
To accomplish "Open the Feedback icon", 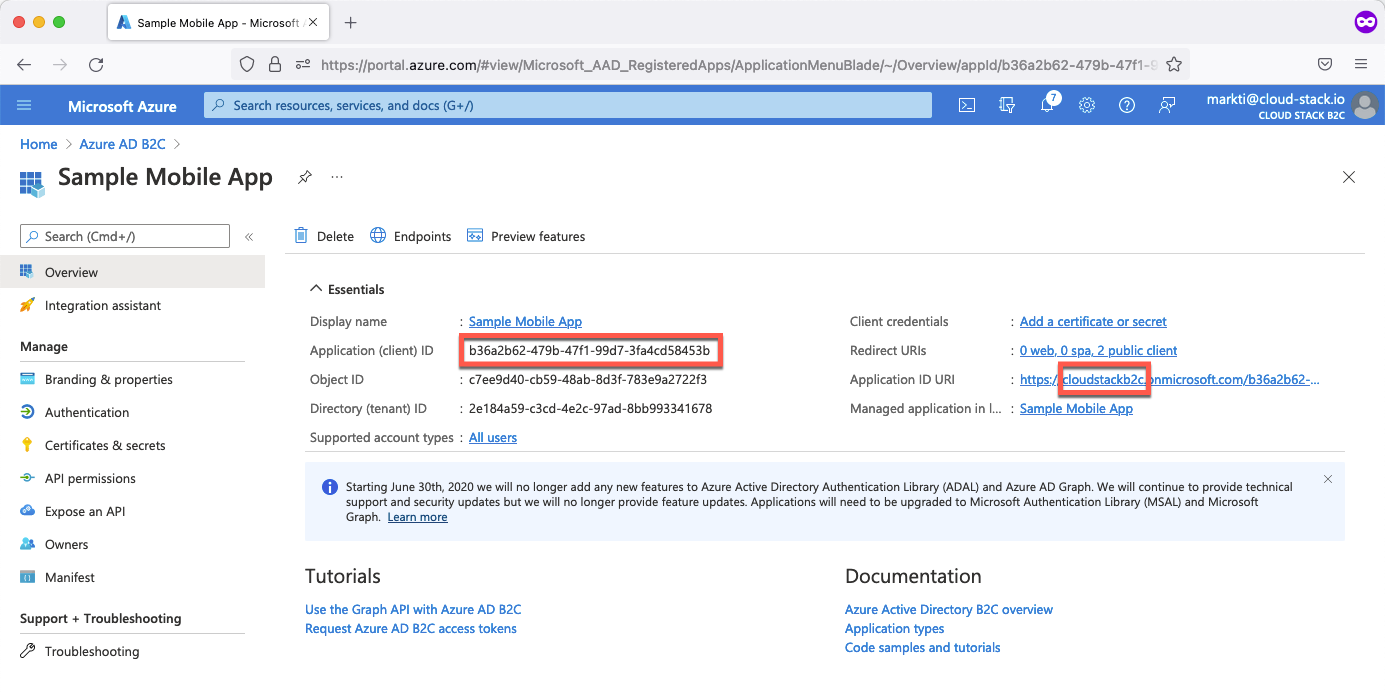I will point(1167,105).
